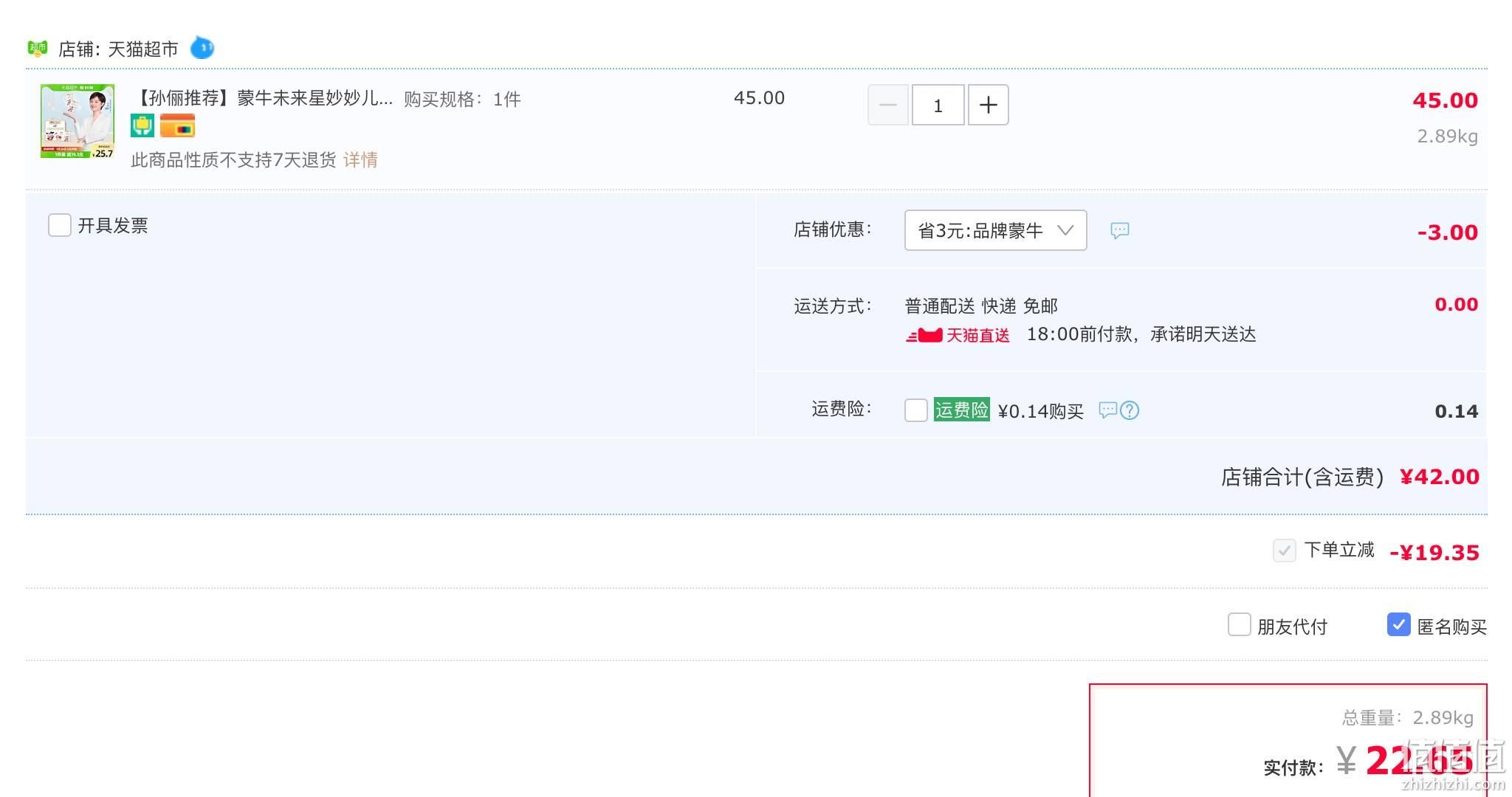Decrease quantity with the minus button
This screenshot has width=1512, height=797.
tap(887, 105)
